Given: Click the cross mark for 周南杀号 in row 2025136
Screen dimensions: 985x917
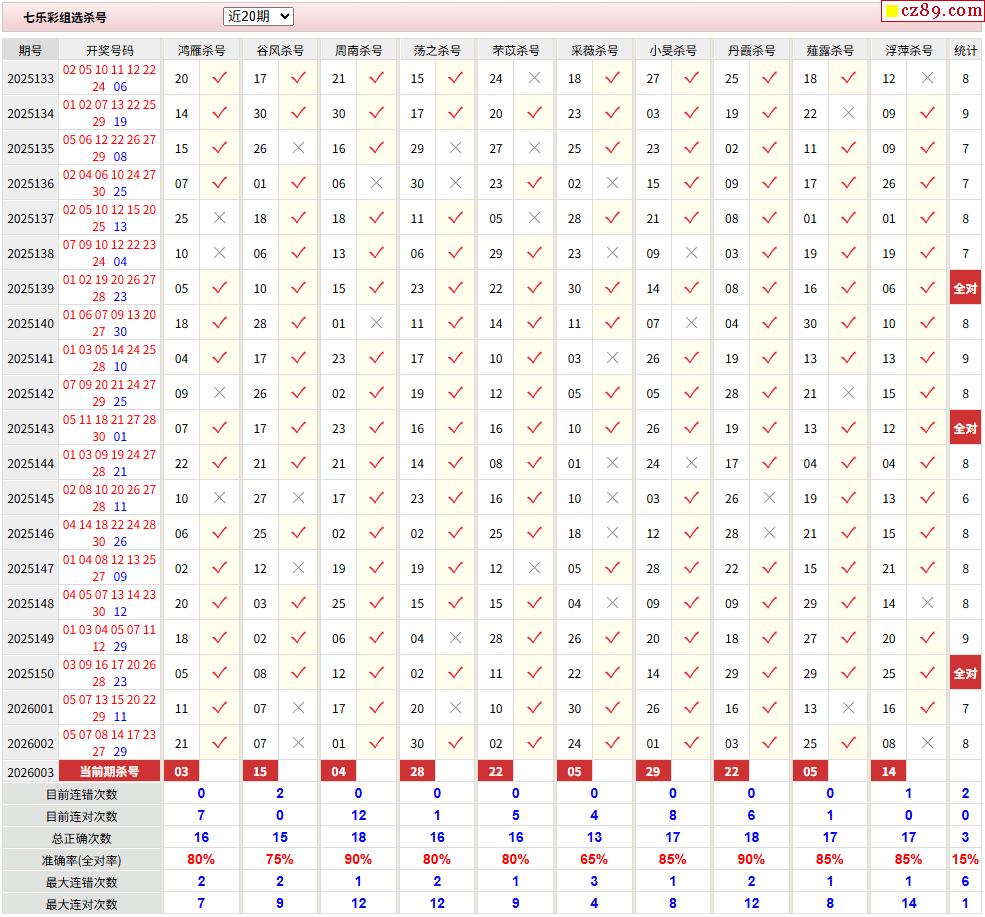Looking at the screenshot, I should point(376,183).
